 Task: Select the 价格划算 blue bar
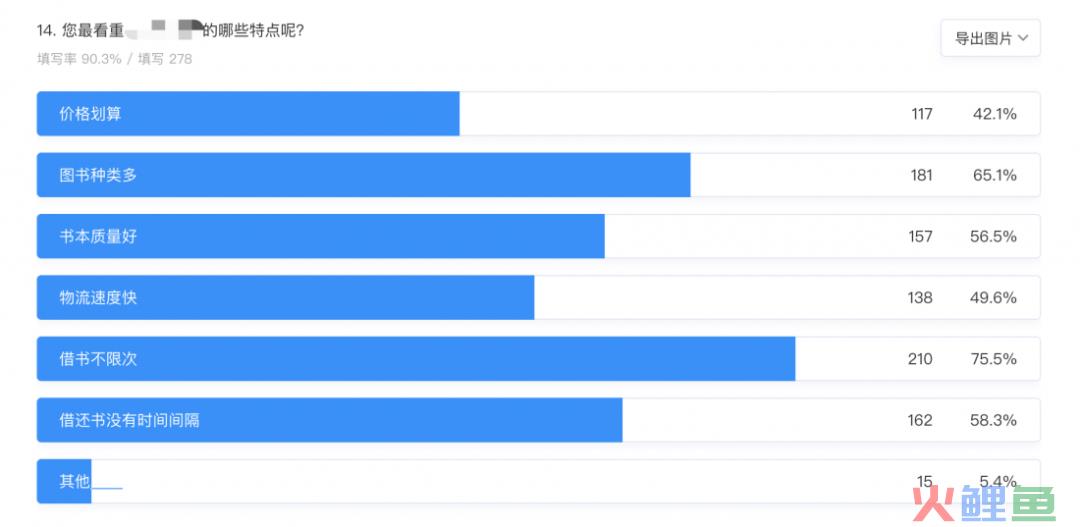[248, 114]
